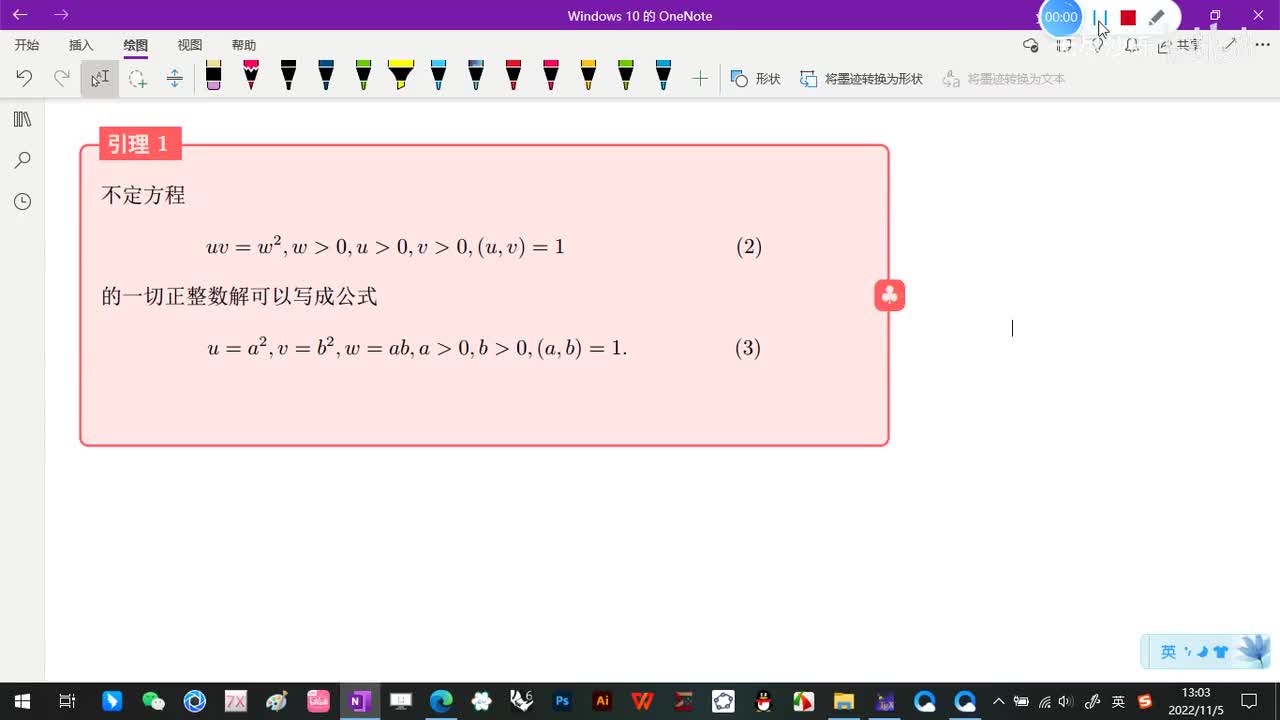Open the volume control in the tray
Screen dimensions: 1280x720
click(1066, 701)
